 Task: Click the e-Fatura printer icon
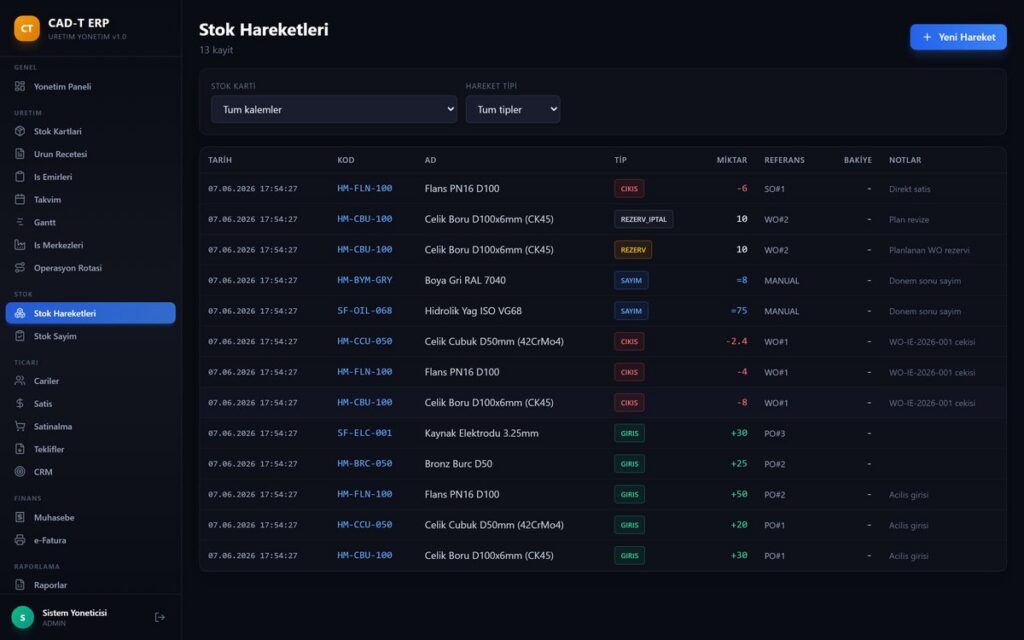pos(20,540)
